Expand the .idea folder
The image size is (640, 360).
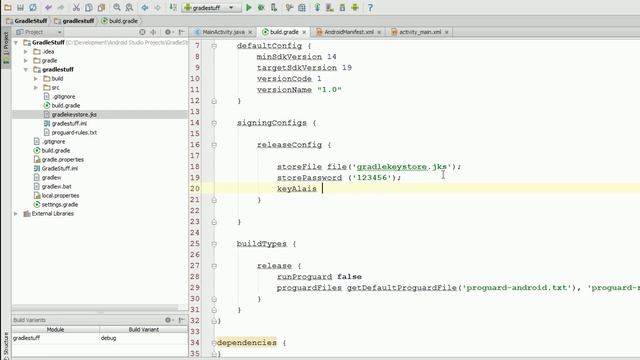pos(26,51)
